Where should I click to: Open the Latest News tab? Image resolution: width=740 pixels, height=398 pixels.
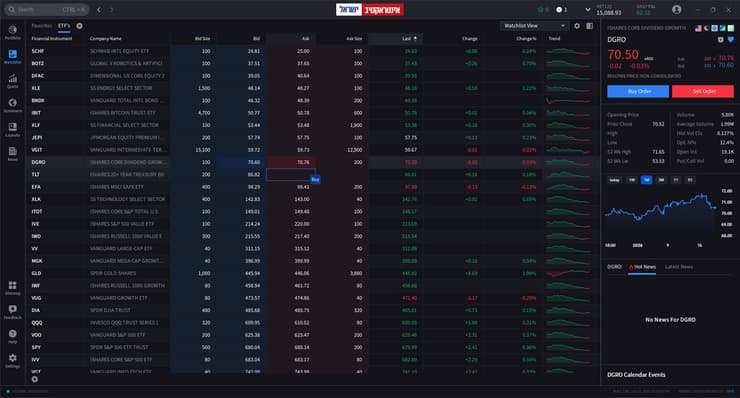click(679, 267)
